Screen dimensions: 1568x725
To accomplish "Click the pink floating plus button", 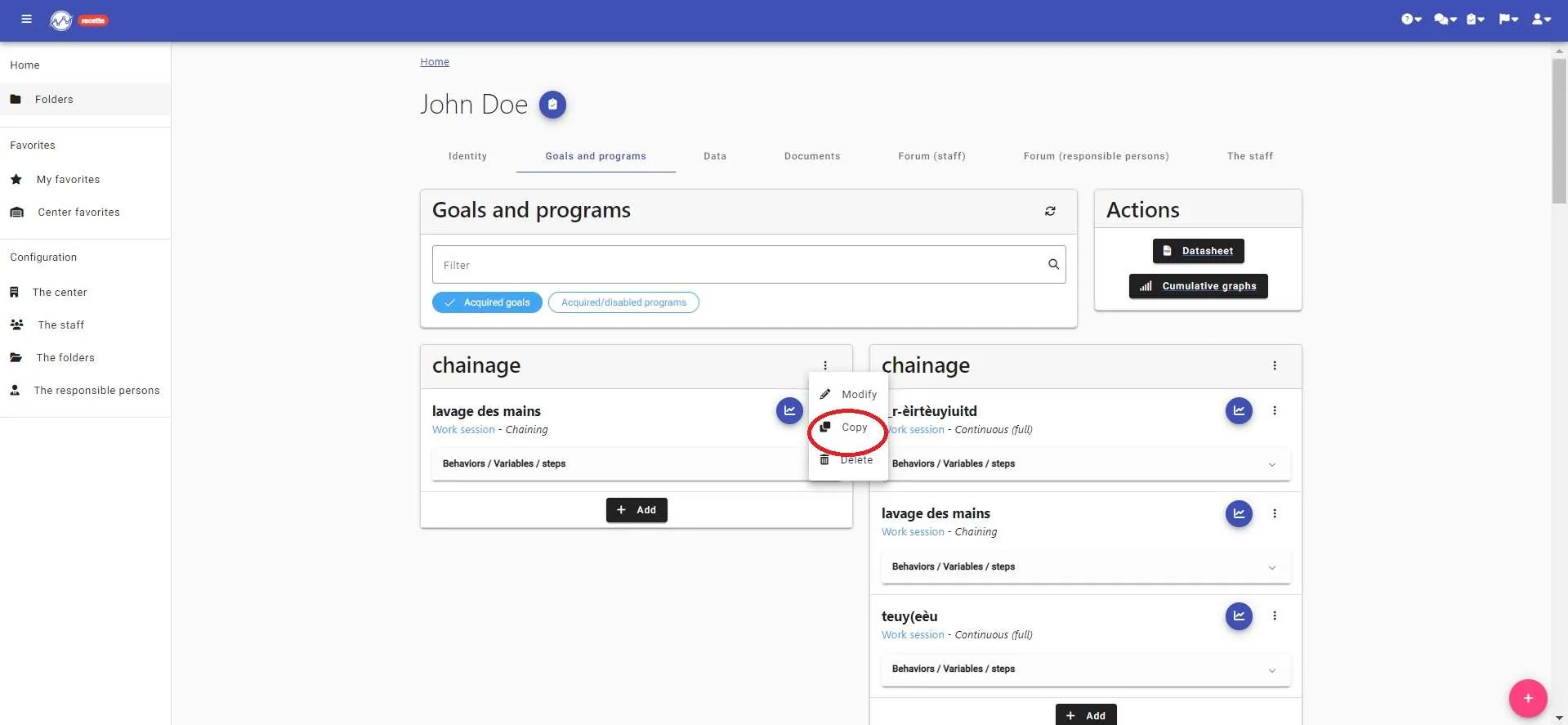I will coord(1528,699).
